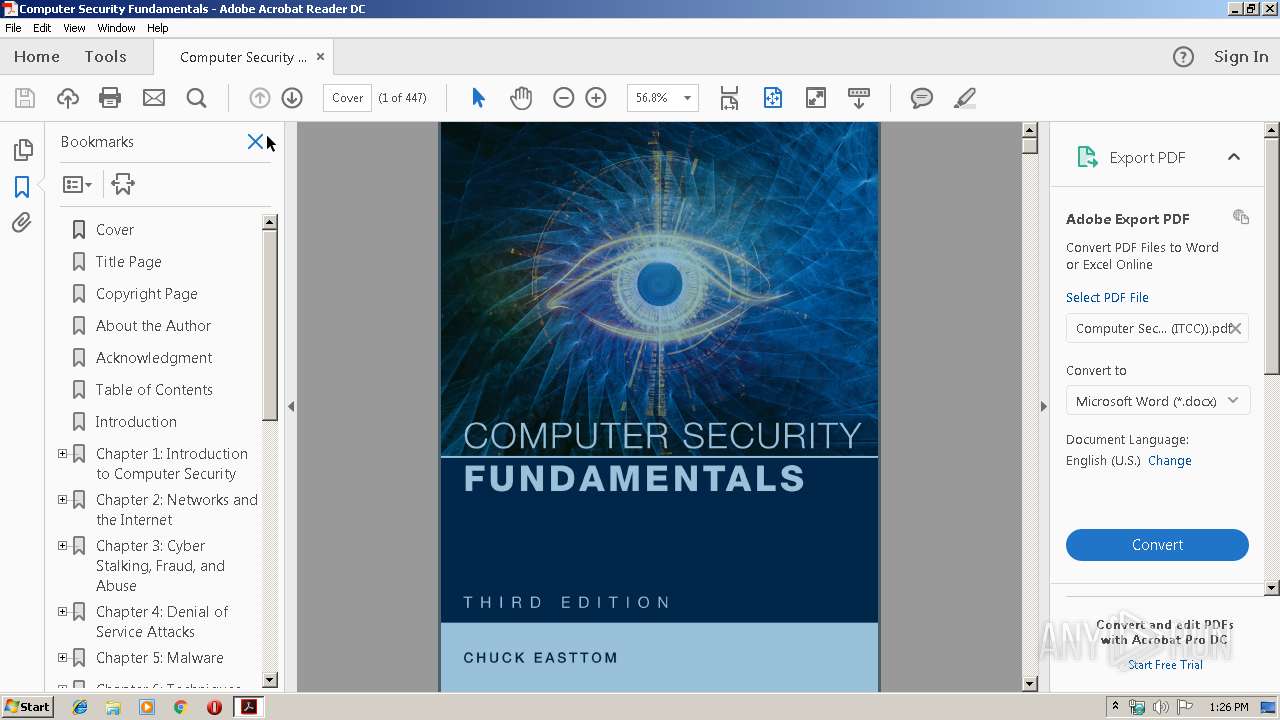This screenshot has width=1280, height=720.
Task: Open About the Author bookmark
Action: coord(154,326)
